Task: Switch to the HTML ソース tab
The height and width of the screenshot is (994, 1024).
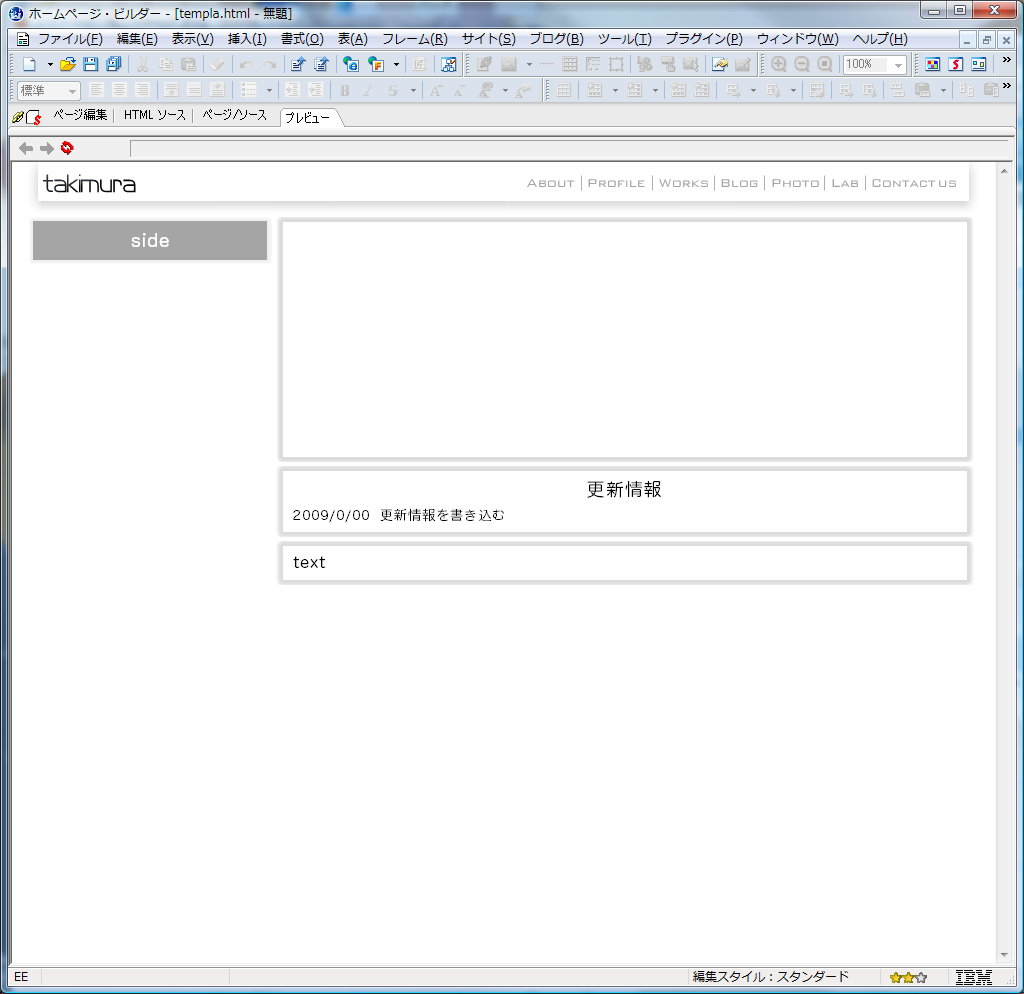Action: point(155,115)
